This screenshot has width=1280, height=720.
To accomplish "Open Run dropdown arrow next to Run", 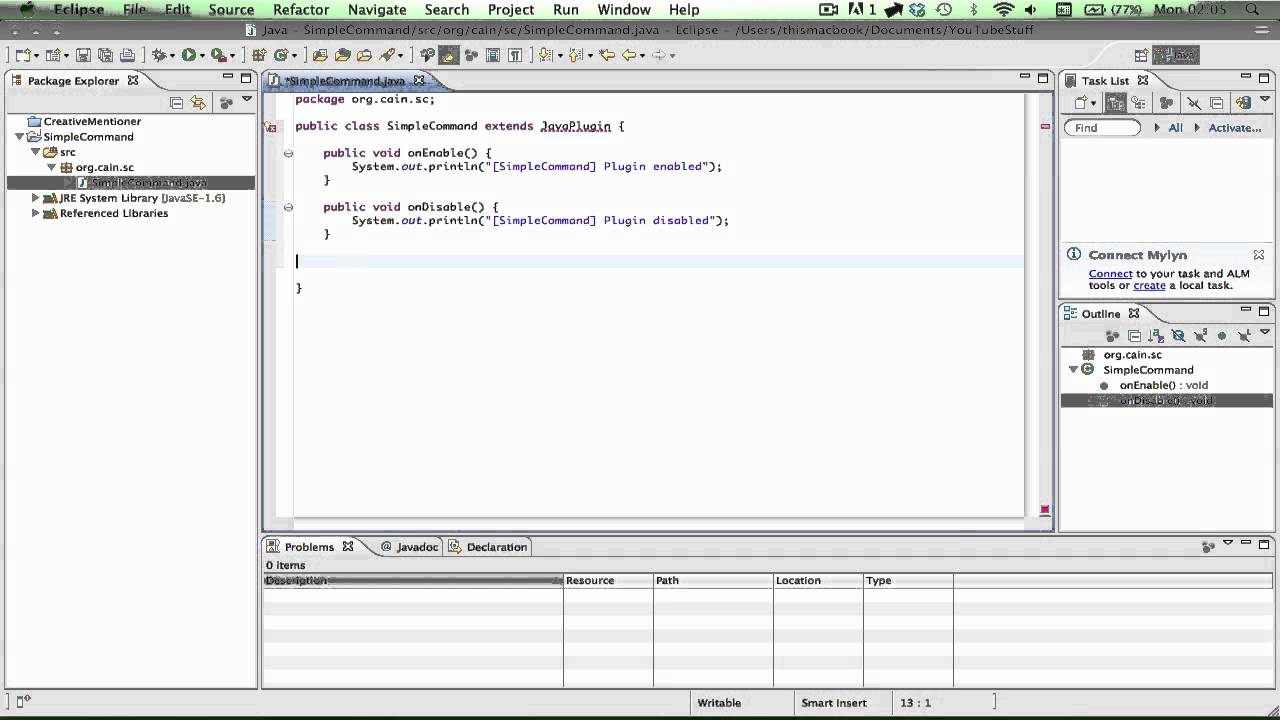I will point(201,55).
